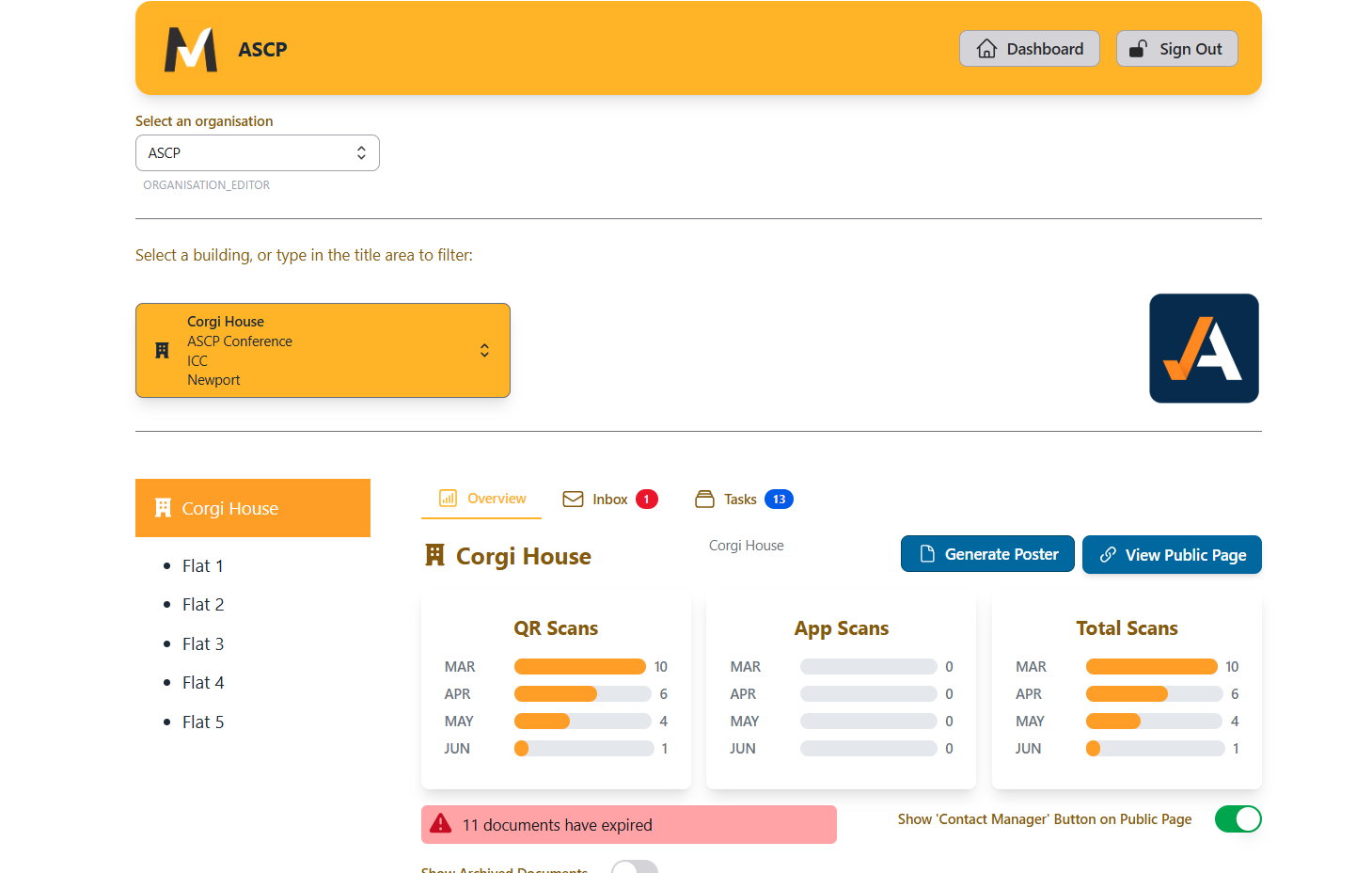Toggle Show Contact Manager Button switch
The height and width of the screenshot is (873, 1372).
(1238, 819)
